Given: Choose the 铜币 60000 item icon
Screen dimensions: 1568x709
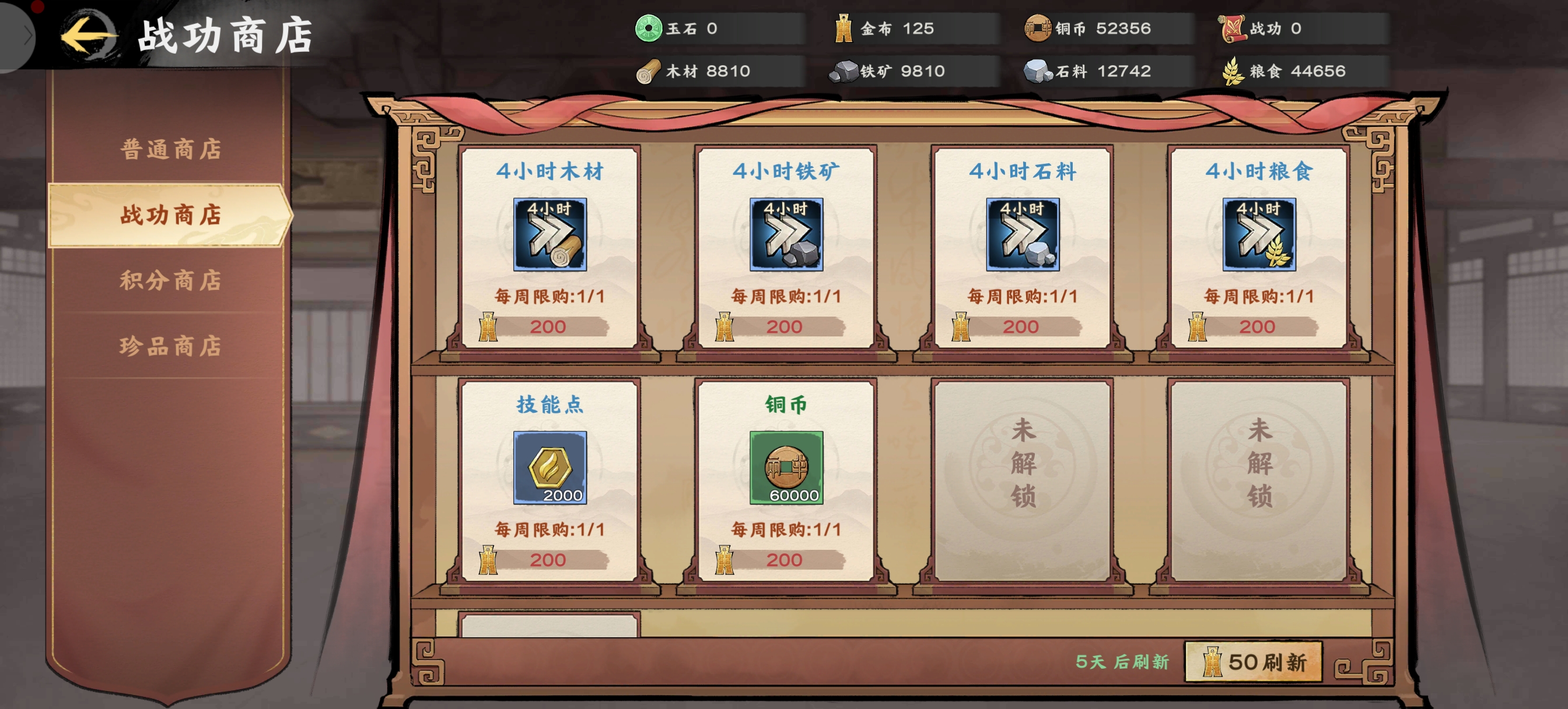Looking at the screenshot, I should tap(786, 468).
